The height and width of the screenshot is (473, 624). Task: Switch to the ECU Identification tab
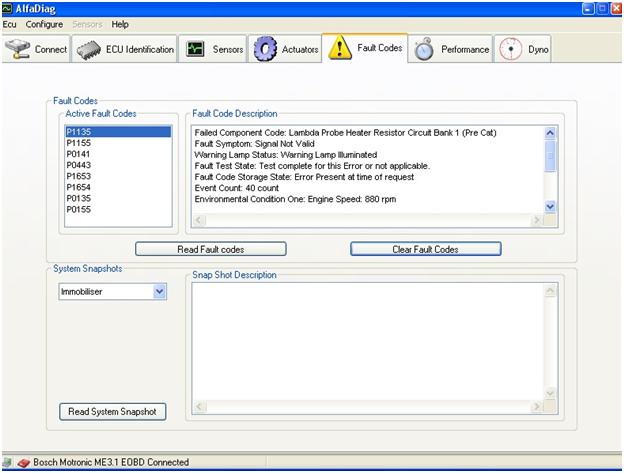(125, 49)
